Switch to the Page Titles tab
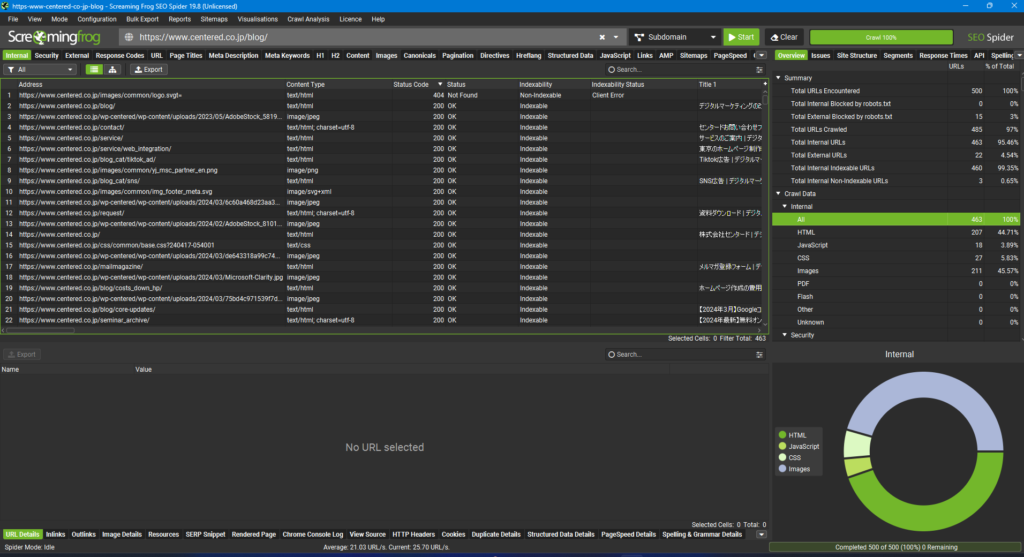This screenshot has width=1024, height=557. click(185, 56)
